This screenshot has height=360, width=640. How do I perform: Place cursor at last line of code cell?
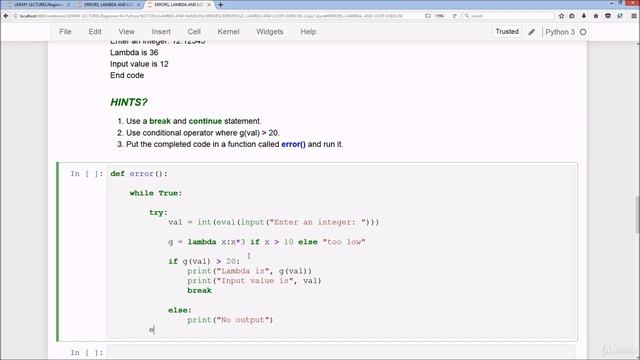(x=152, y=330)
